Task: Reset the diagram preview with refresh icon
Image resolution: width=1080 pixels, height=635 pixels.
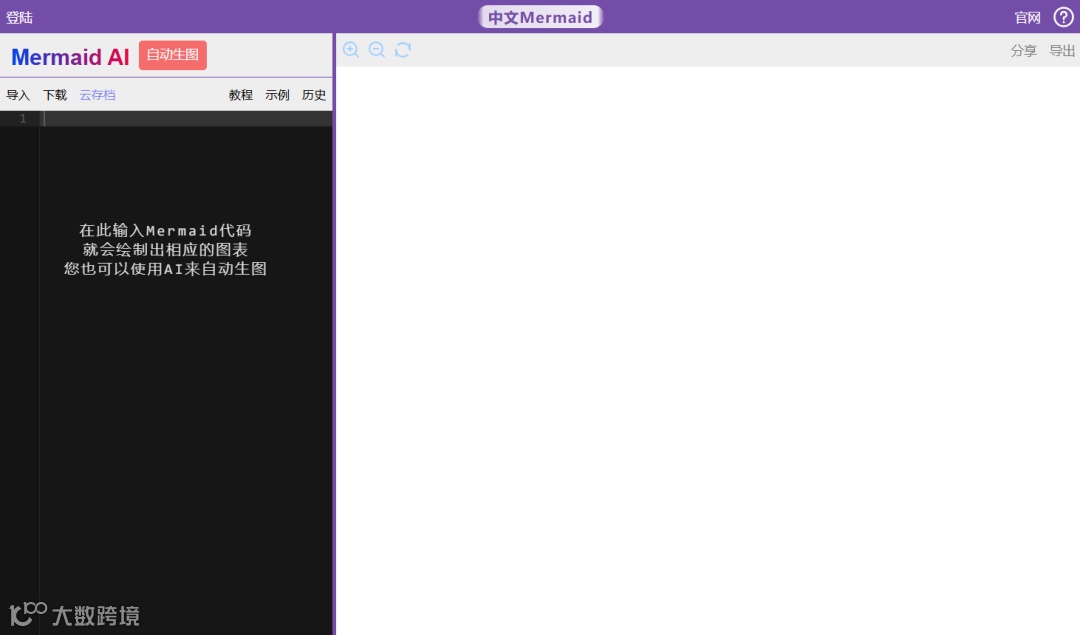Action: [x=403, y=50]
